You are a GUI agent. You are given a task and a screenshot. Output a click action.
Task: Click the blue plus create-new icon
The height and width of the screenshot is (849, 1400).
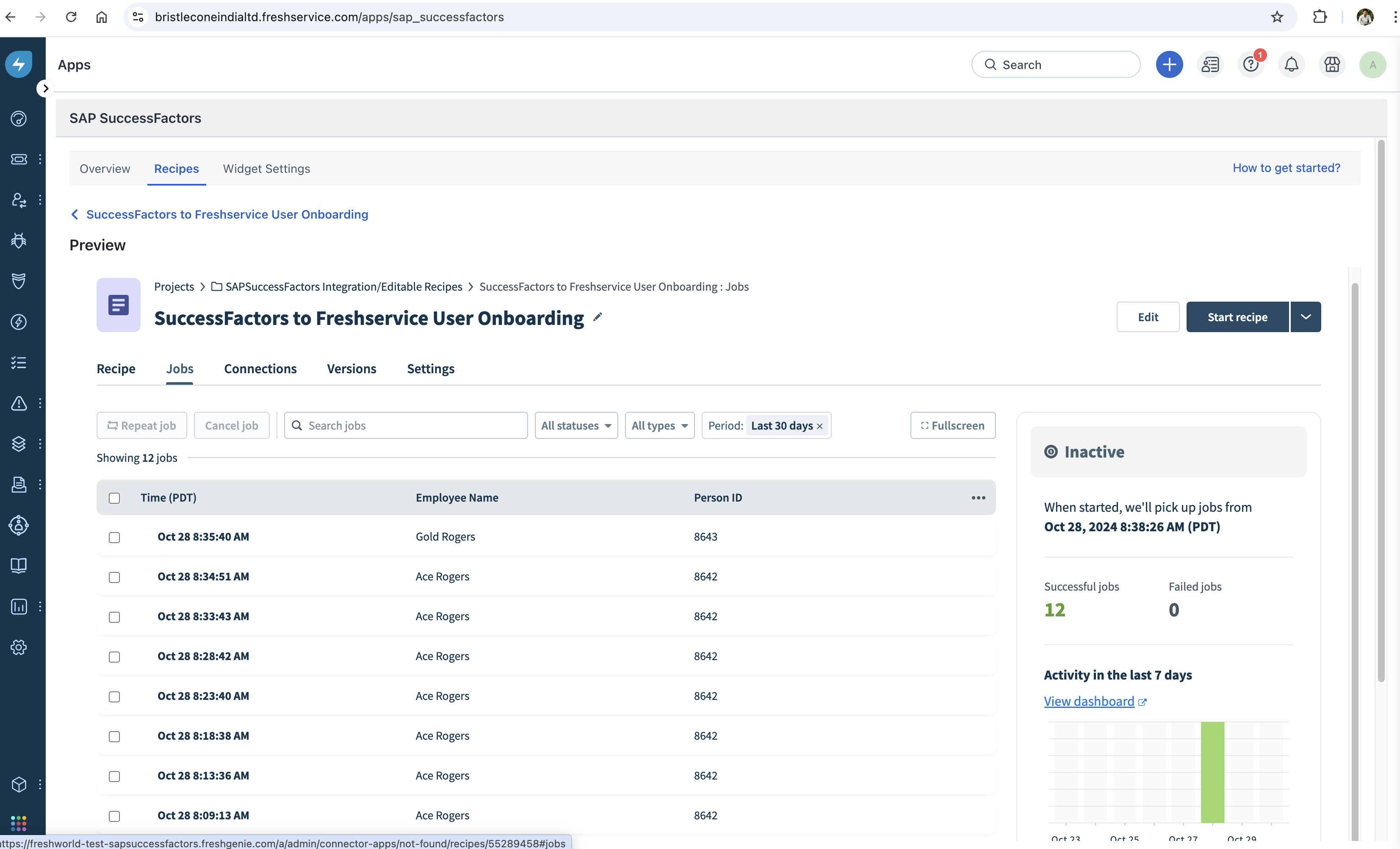coord(1169,65)
